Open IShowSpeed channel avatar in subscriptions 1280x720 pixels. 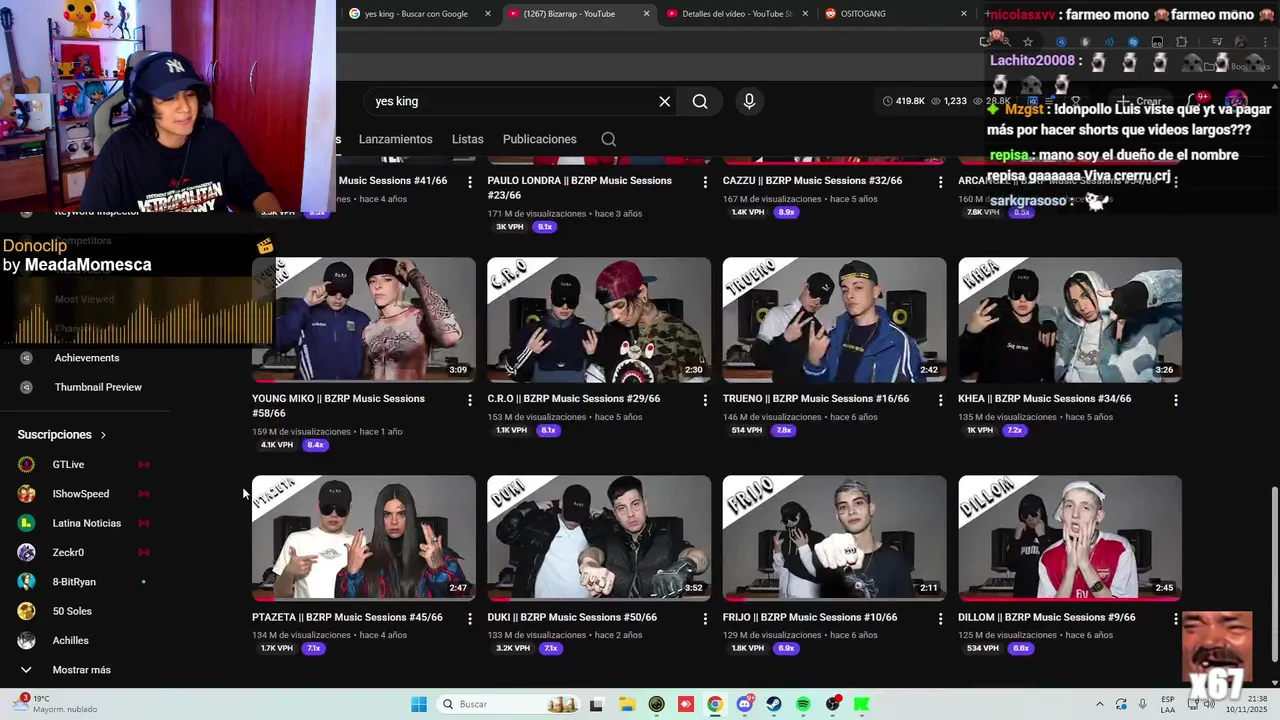(27, 494)
